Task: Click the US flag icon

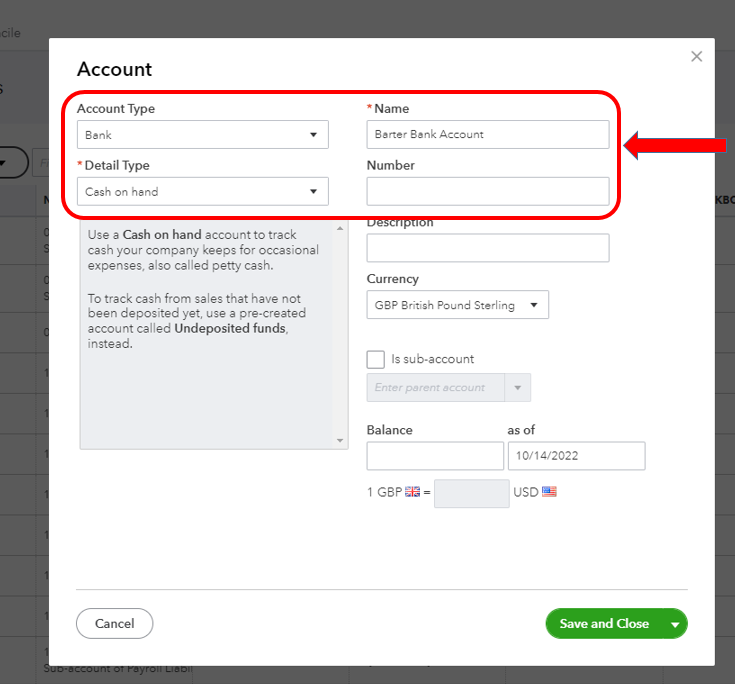Action: (x=549, y=492)
